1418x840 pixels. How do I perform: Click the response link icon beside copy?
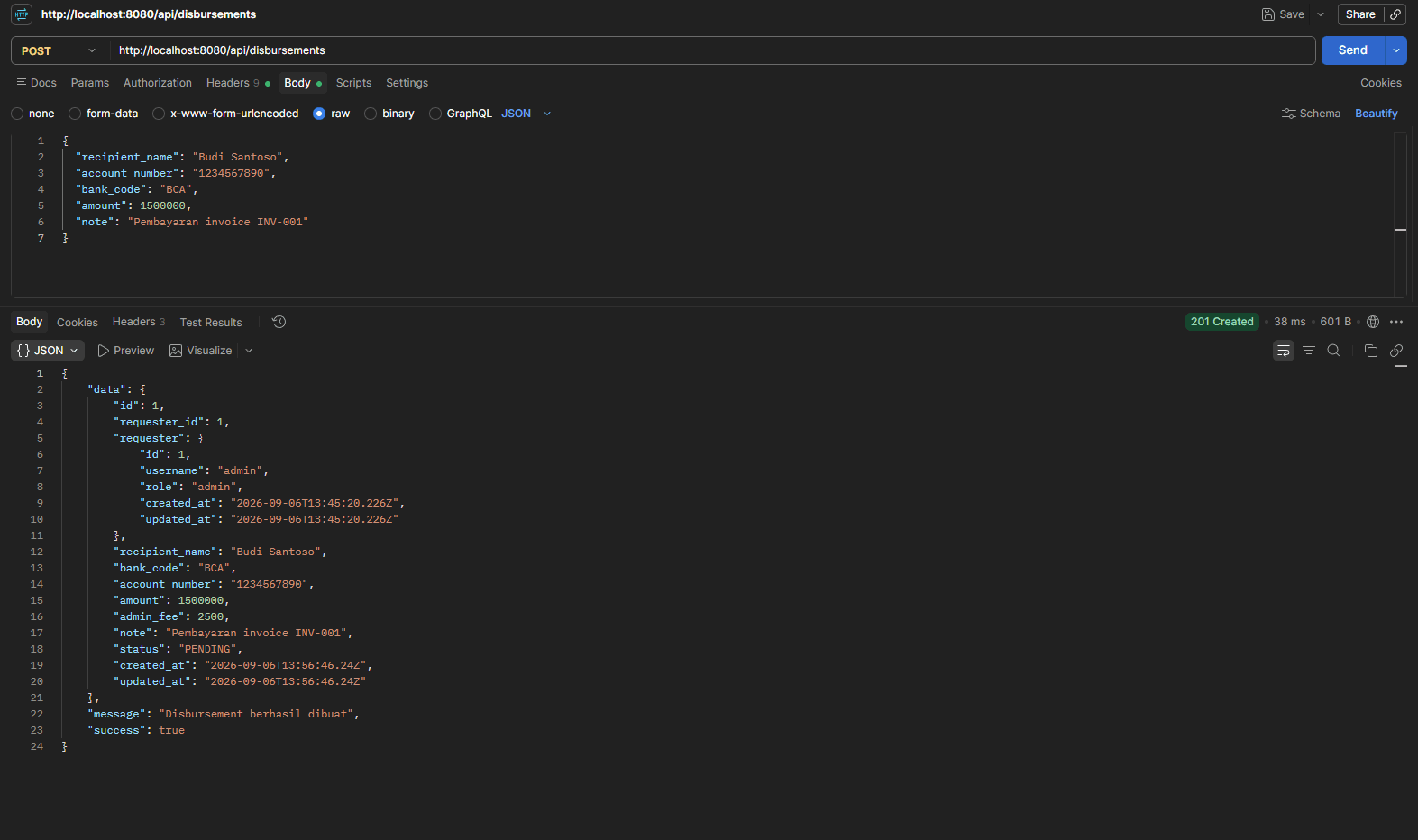pyautogui.click(x=1396, y=351)
